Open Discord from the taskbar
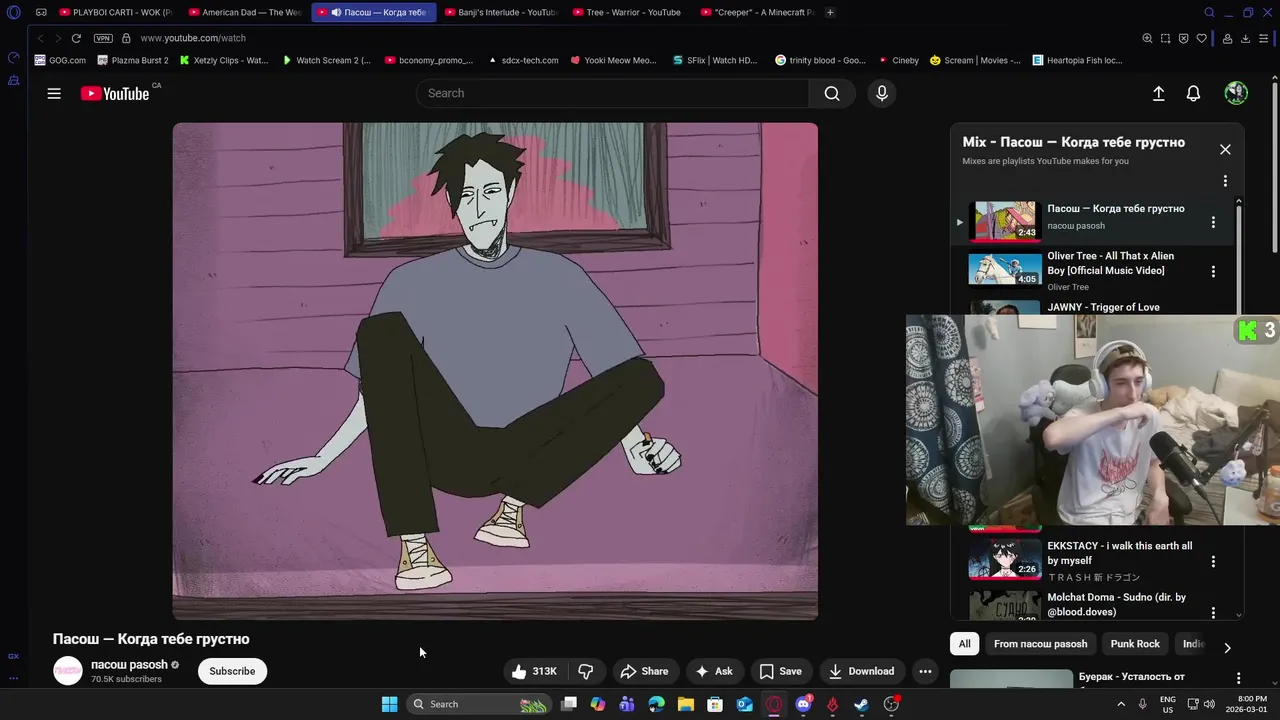 click(803, 704)
